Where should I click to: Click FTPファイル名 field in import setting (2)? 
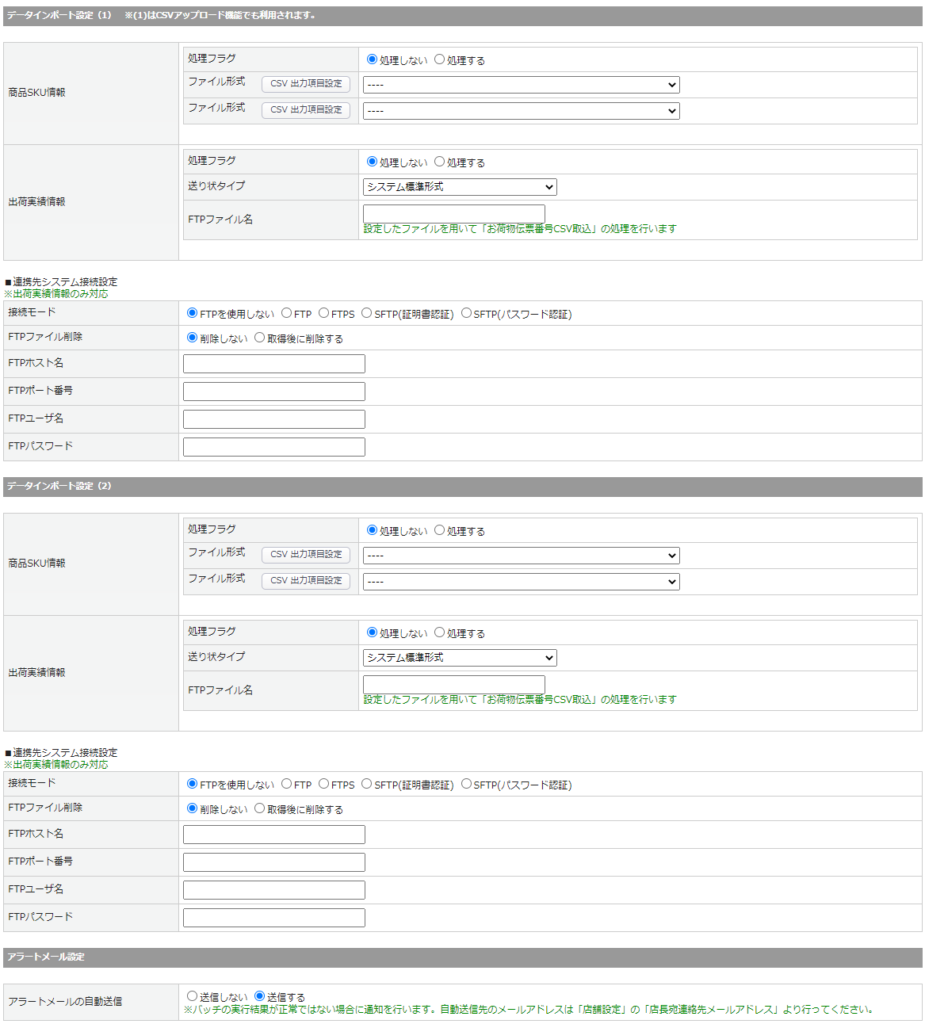pos(454,684)
